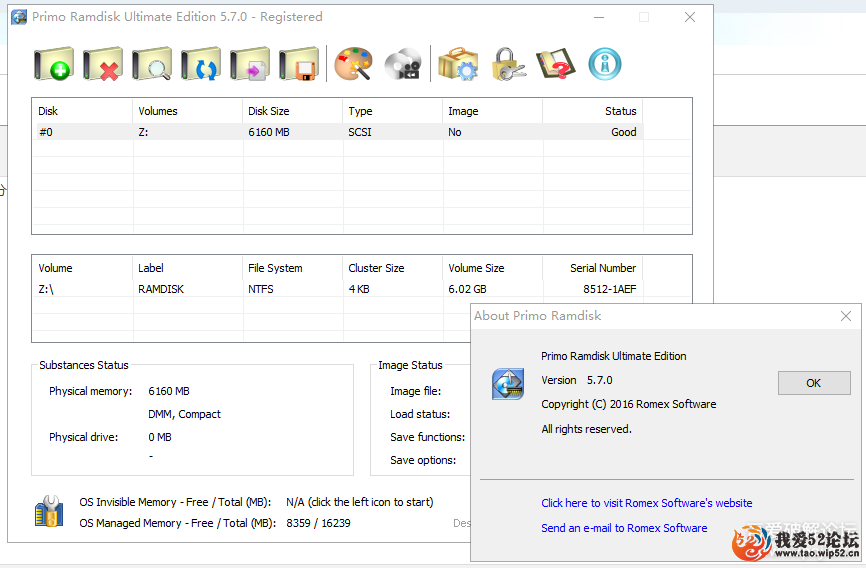Click the Cluster Size column header
866x568 pixels.
pos(393,268)
